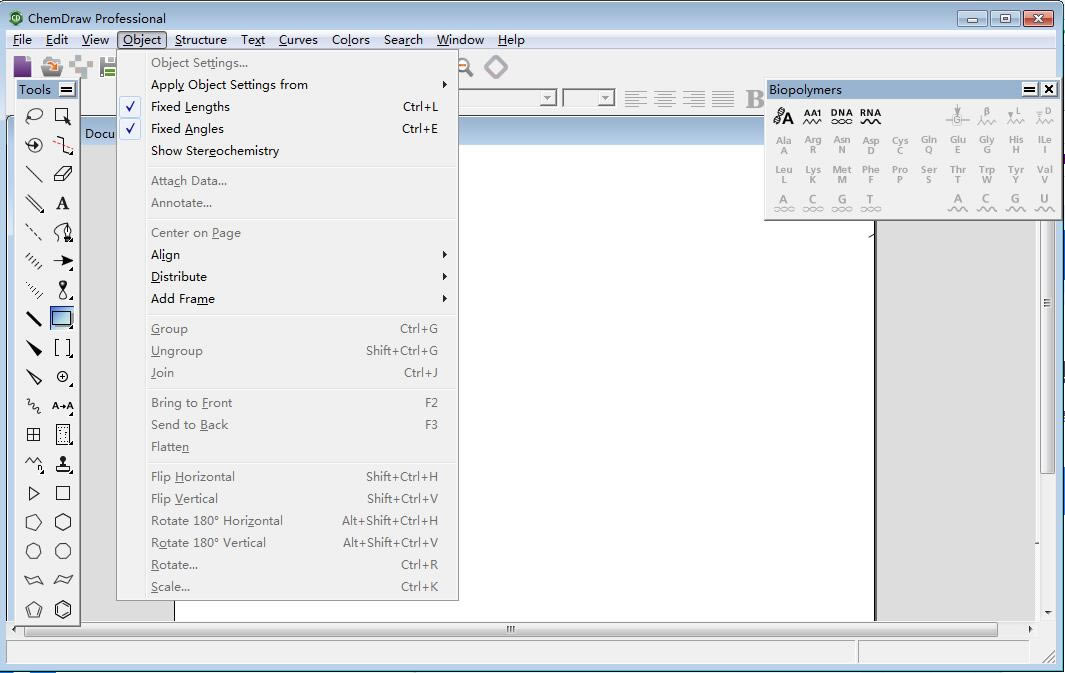Choose the Text tool (A icon)
Image resolution: width=1065 pixels, height=673 pixels.
63,203
